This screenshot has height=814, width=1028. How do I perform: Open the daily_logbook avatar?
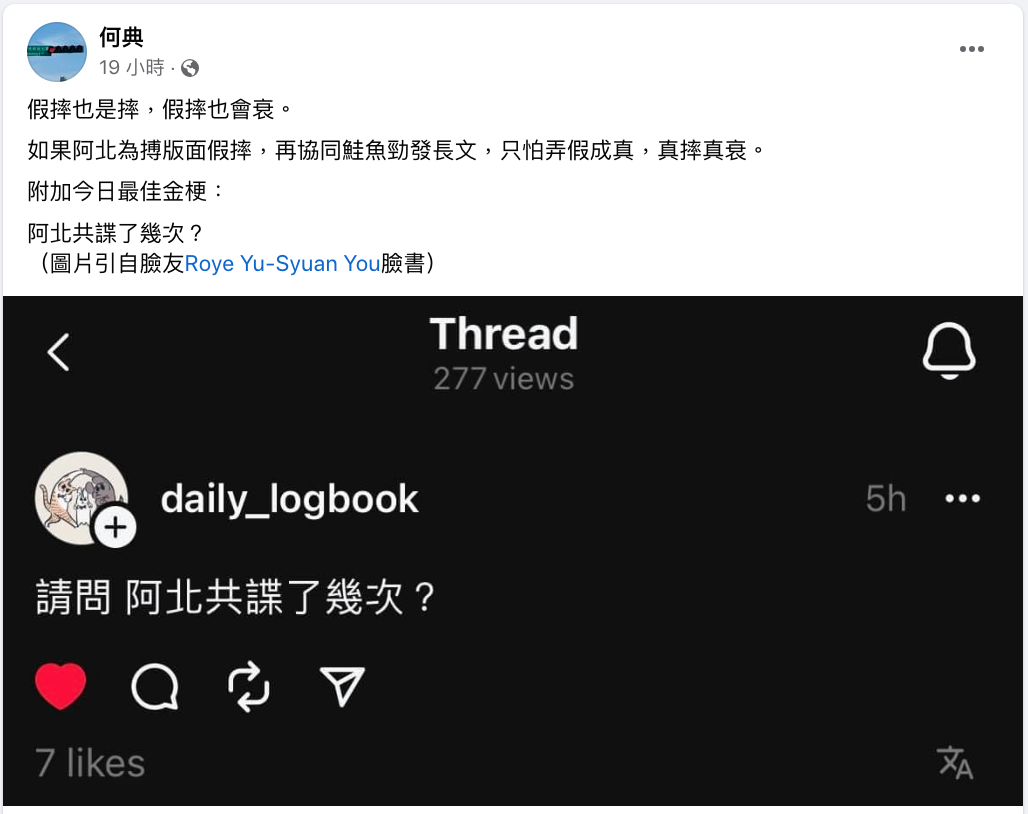pyautogui.click(x=81, y=498)
